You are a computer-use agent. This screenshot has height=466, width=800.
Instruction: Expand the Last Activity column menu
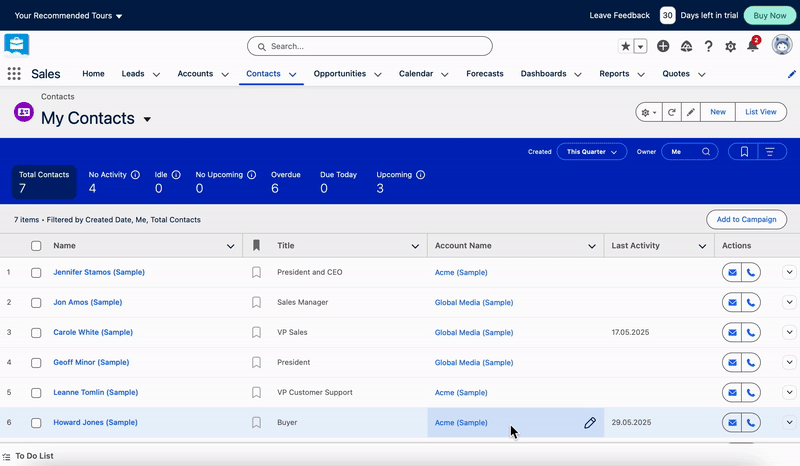pyautogui.click(x=703, y=247)
